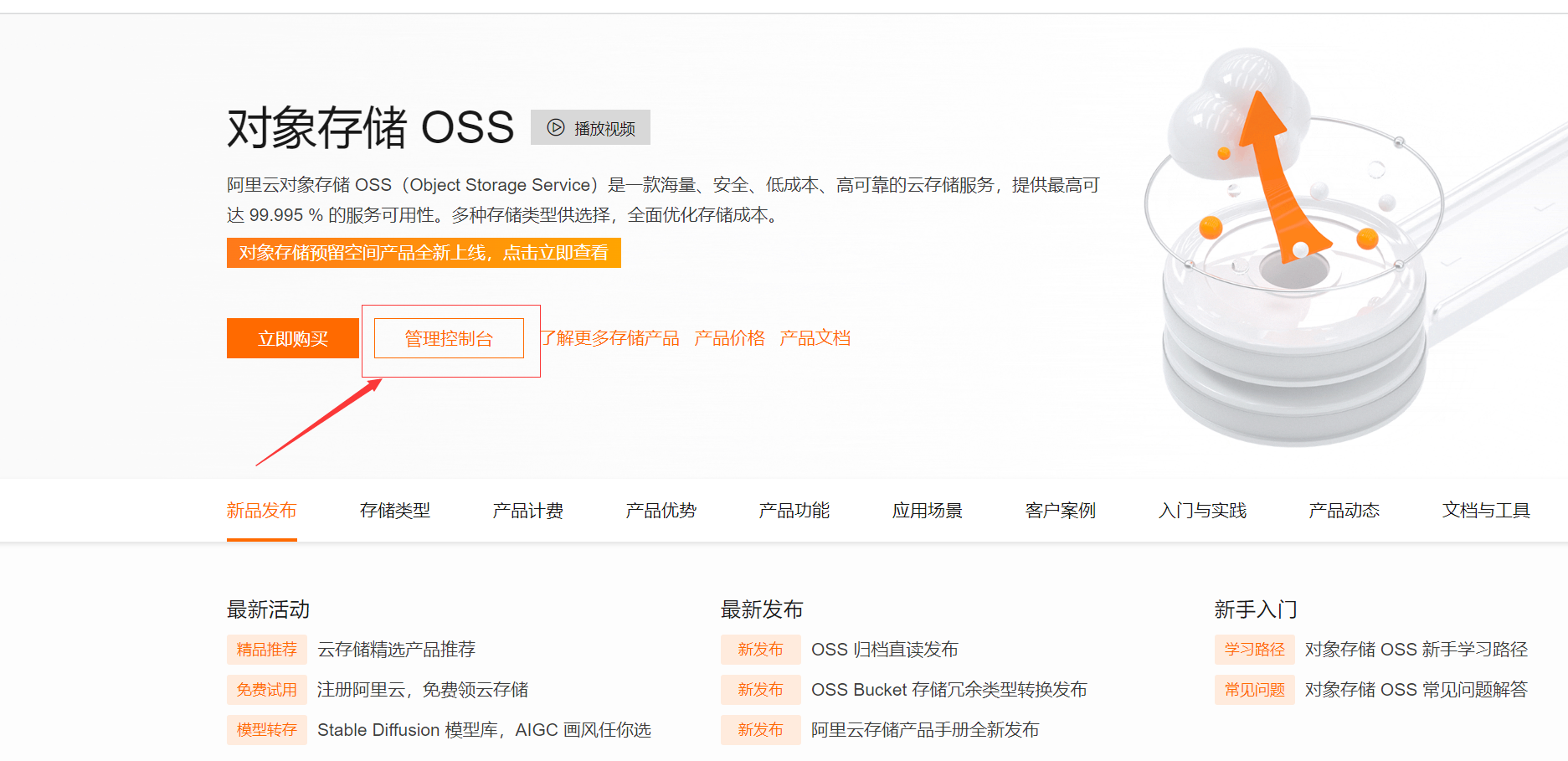Click the 对象存储预留空间产品全新上线 promotion banner

coord(423,252)
